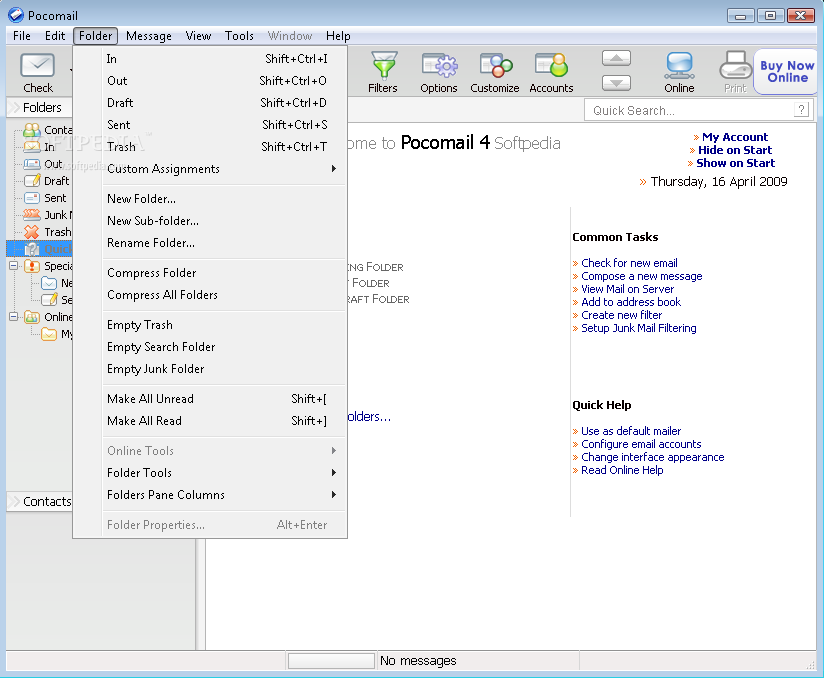Click the Online folders globe icon in tree
Viewport: 824px width, 678px height.
[x=32, y=317]
